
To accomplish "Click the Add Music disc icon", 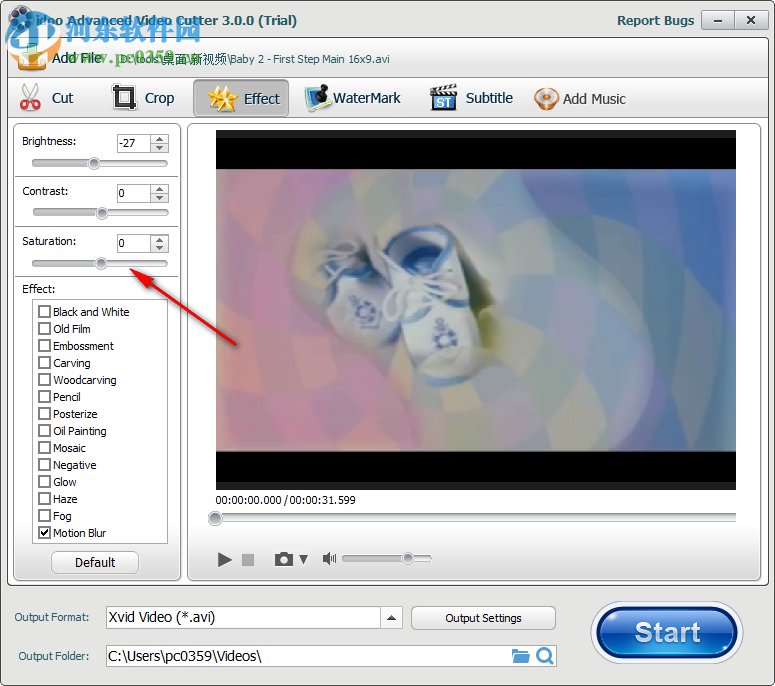I will click(546, 99).
